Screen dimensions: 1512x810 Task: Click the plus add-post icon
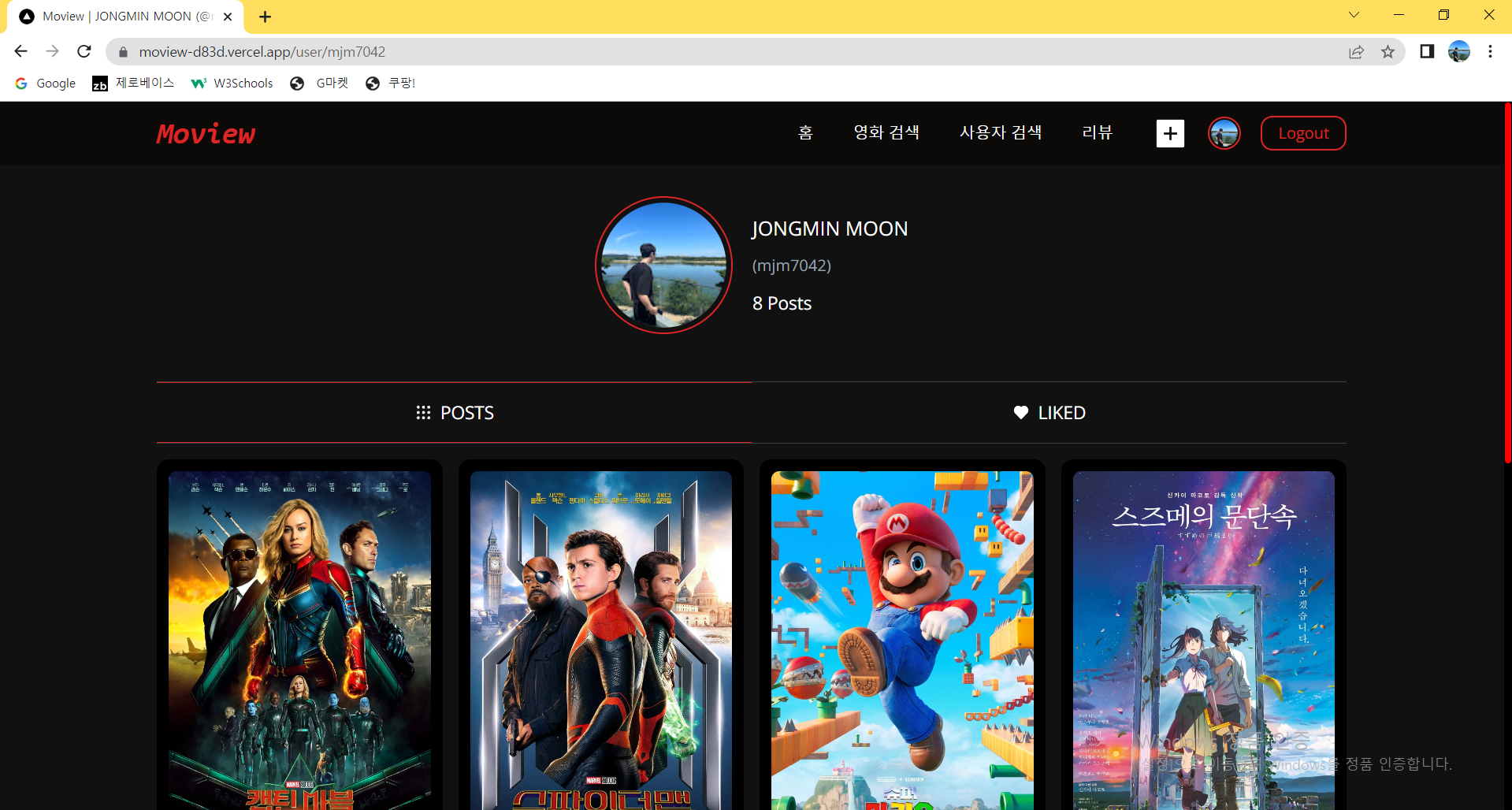coord(1170,133)
